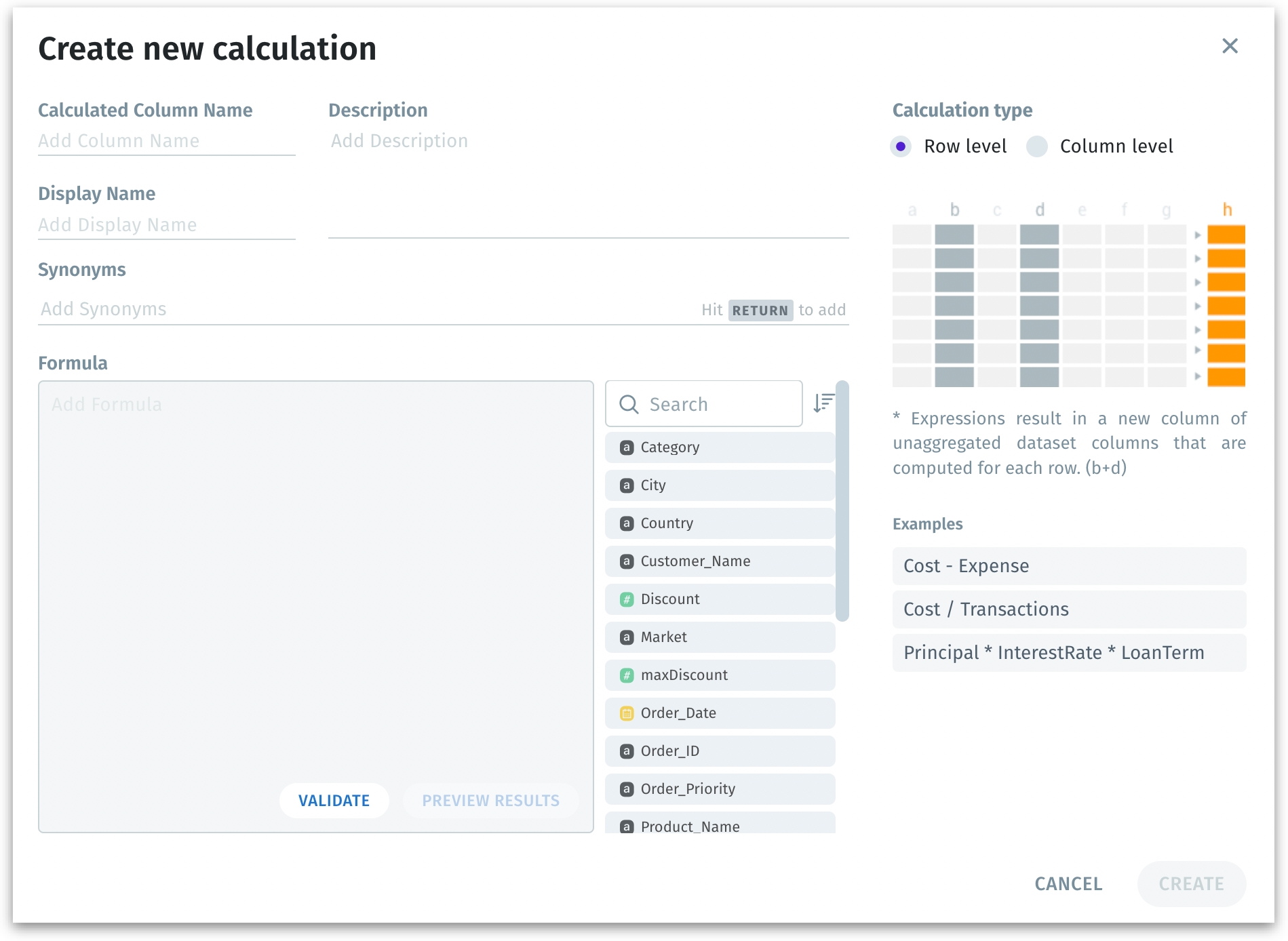This screenshot has width=1288, height=941.
Task: Select the Row level calculation type
Action: (x=901, y=146)
